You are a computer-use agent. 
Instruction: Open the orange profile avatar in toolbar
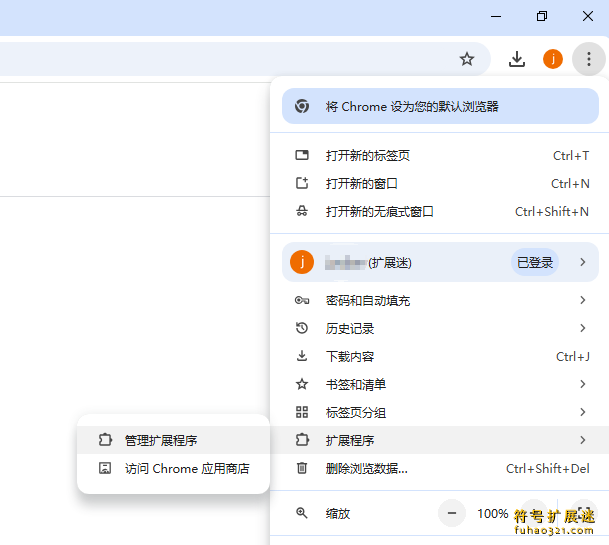(552, 59)
